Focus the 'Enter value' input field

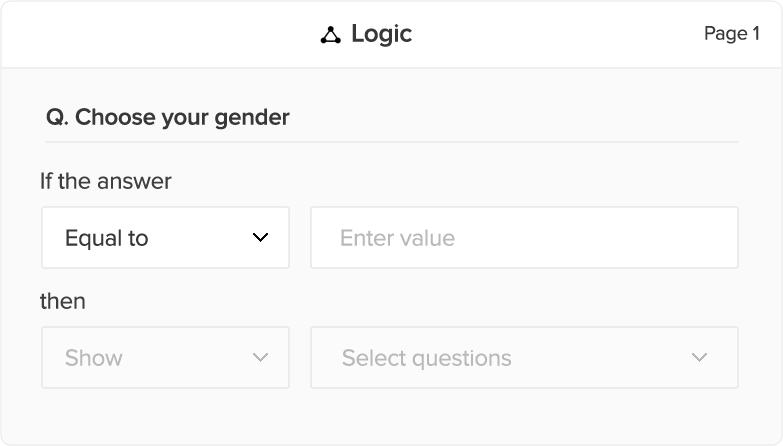[524, 238]
